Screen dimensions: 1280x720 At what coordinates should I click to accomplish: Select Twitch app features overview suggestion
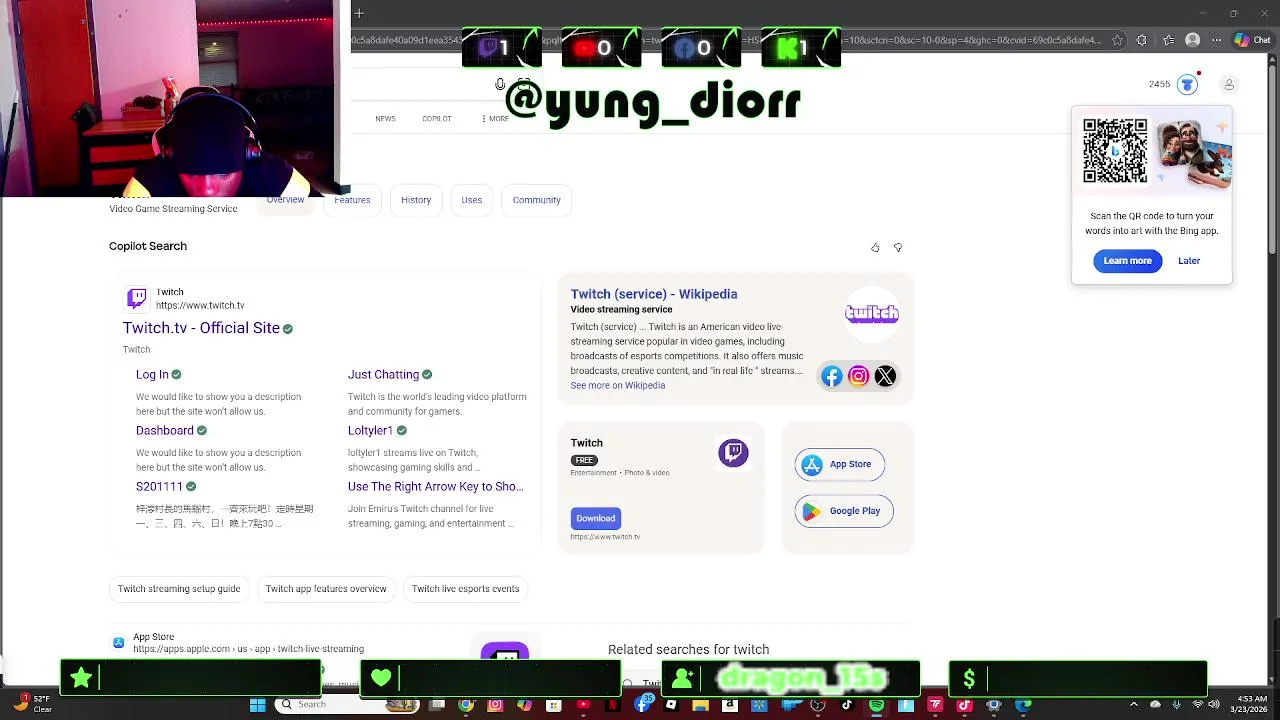(326, 589)
